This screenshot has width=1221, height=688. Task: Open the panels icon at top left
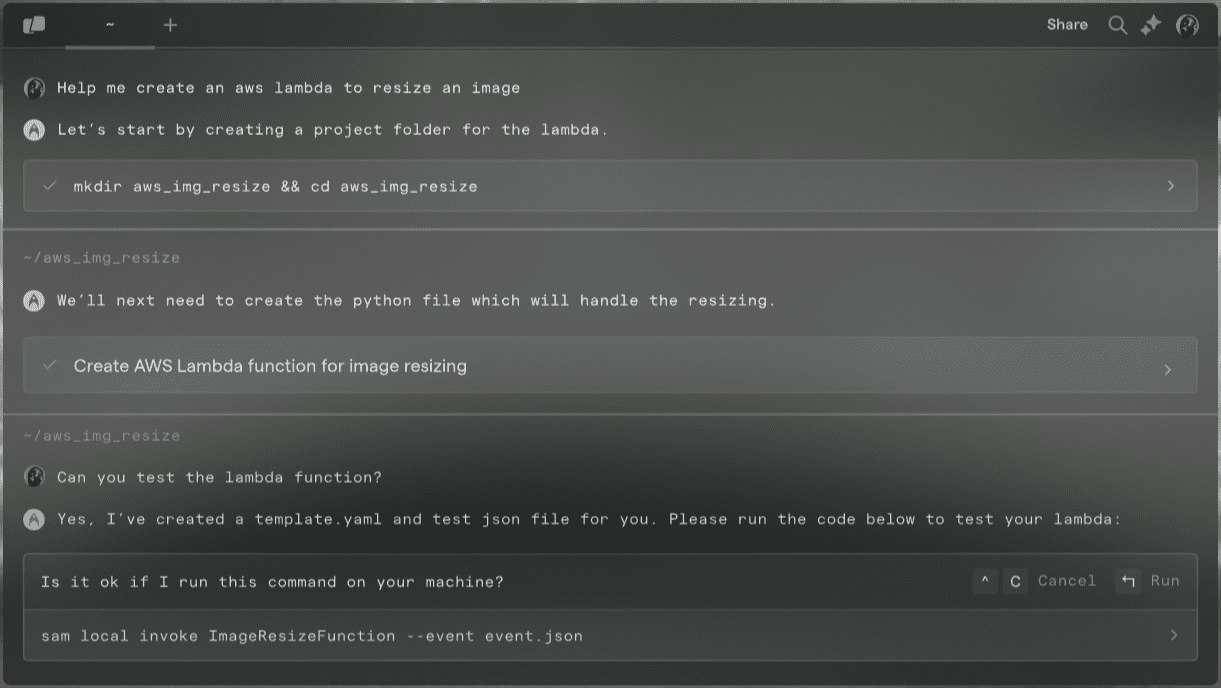click(35, 25)
